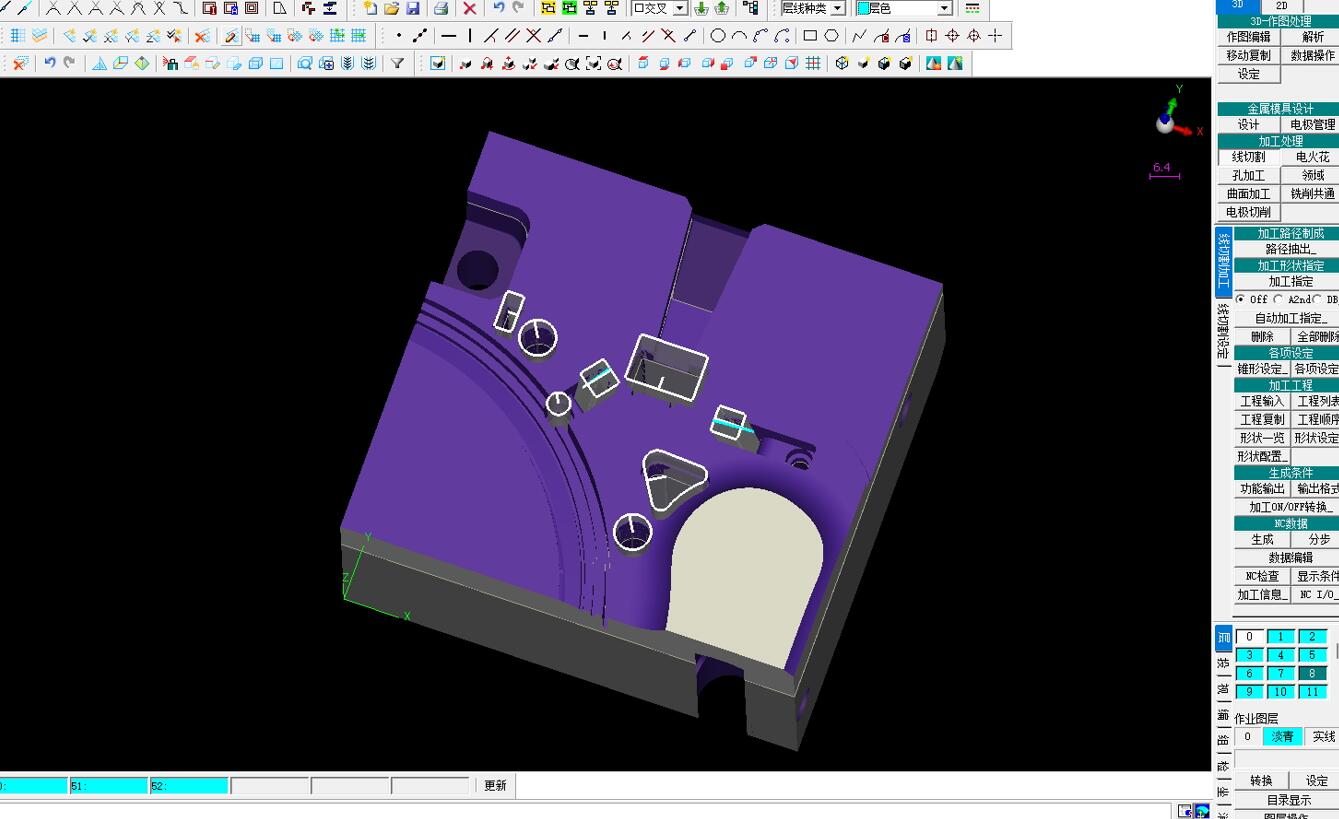Switch to the 3D tab
The image size is (1339, 819).
[x=1238, y=6]
